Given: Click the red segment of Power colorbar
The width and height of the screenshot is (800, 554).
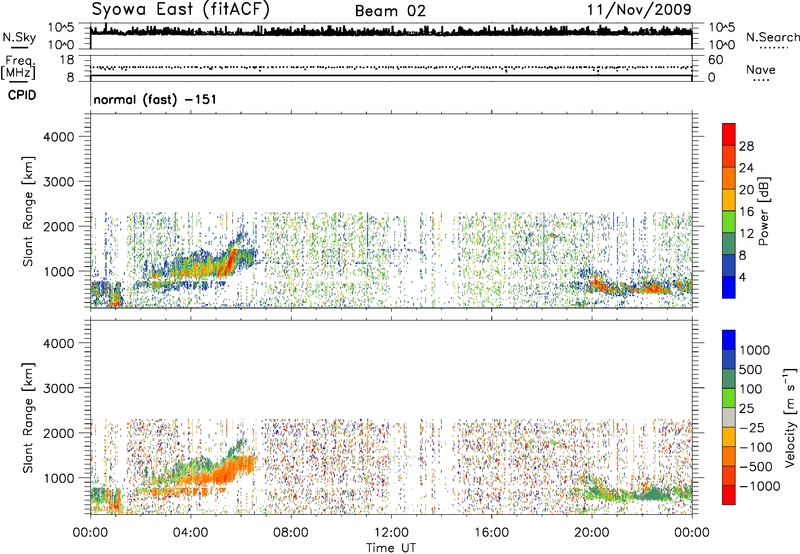Looking at the screenshot, I should [729, 134].
